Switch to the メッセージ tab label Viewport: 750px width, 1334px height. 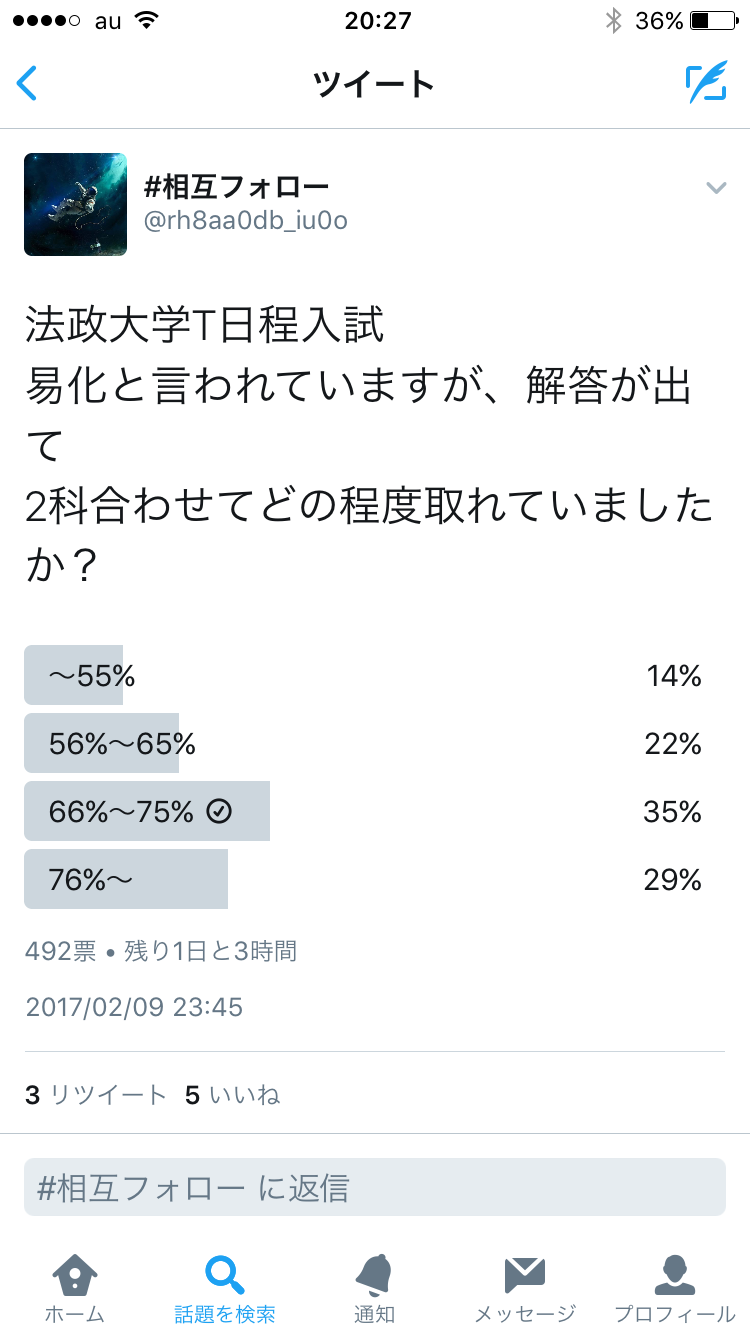pos(524,1314)
